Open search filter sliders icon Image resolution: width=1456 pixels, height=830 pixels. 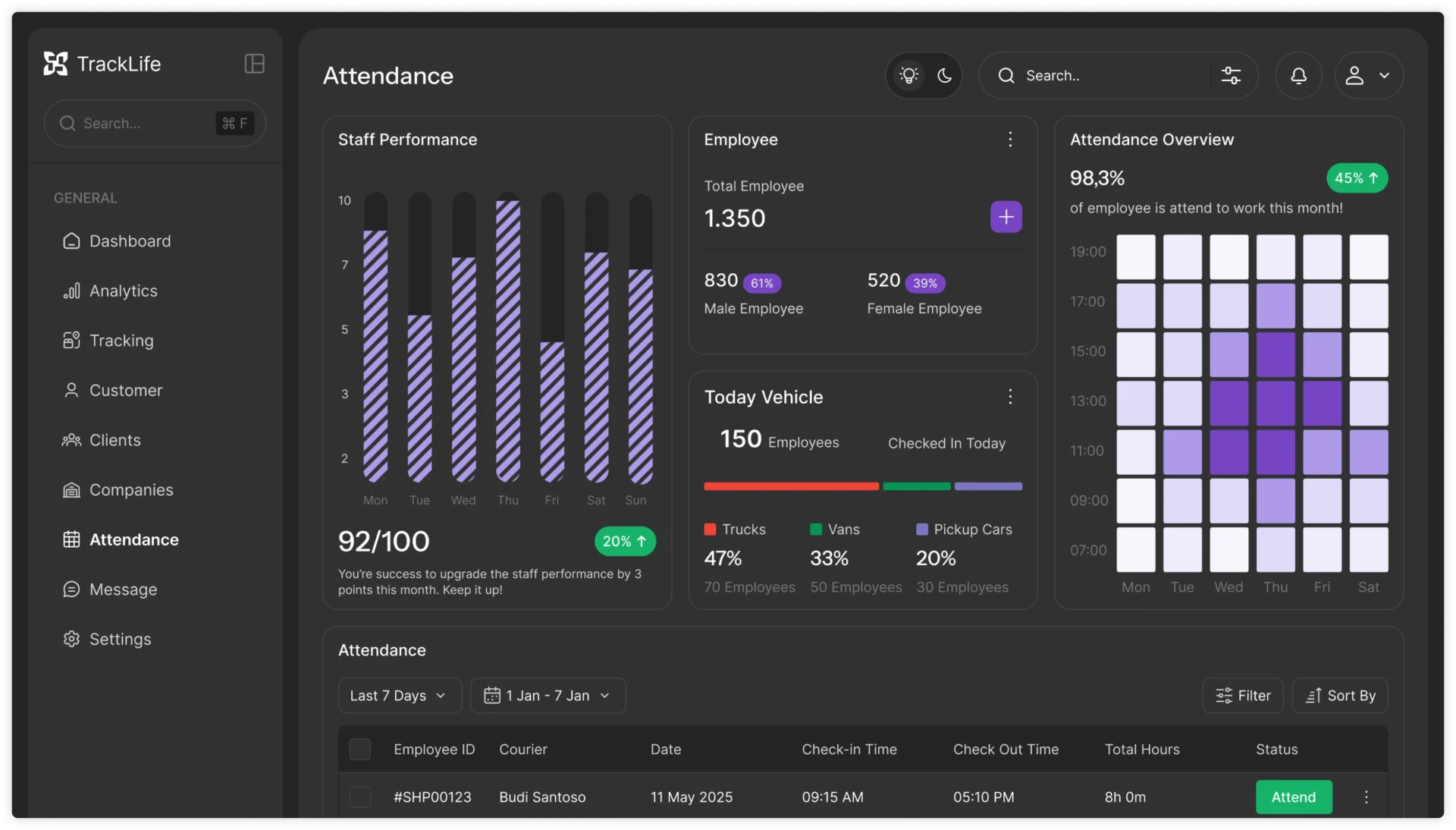[x=1231, y=75]
